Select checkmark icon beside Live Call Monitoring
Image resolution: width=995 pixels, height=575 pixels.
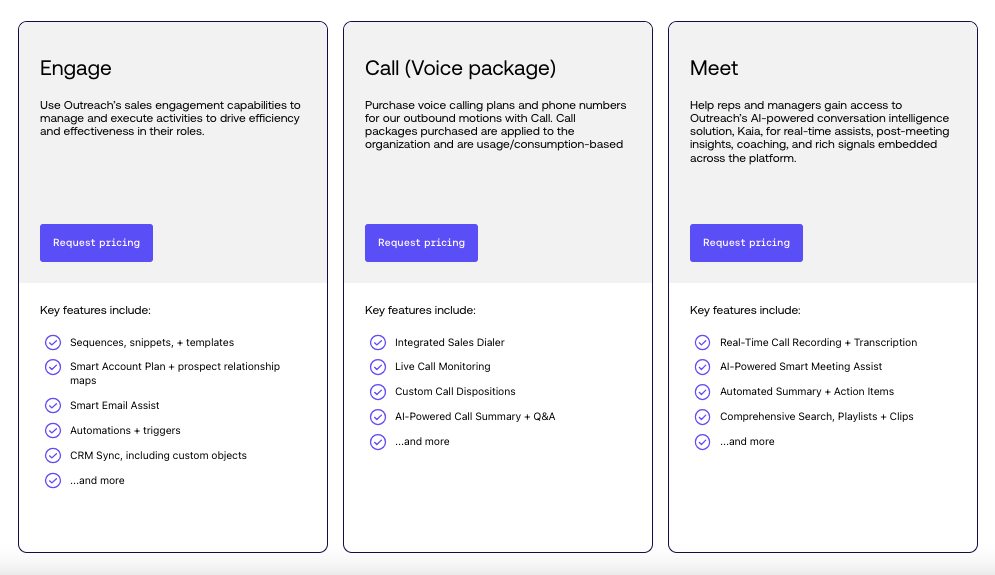click(378, 367)
